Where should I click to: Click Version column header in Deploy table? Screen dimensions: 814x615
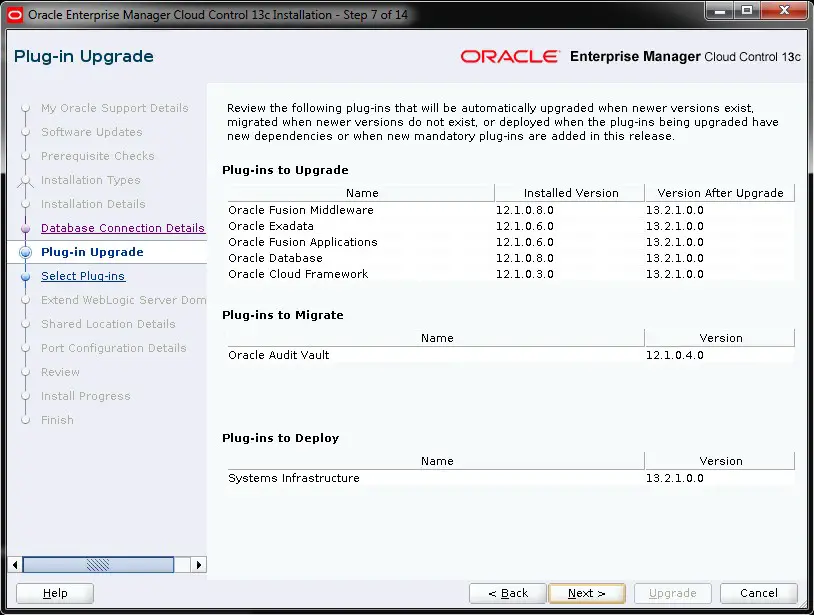[720, 461]
